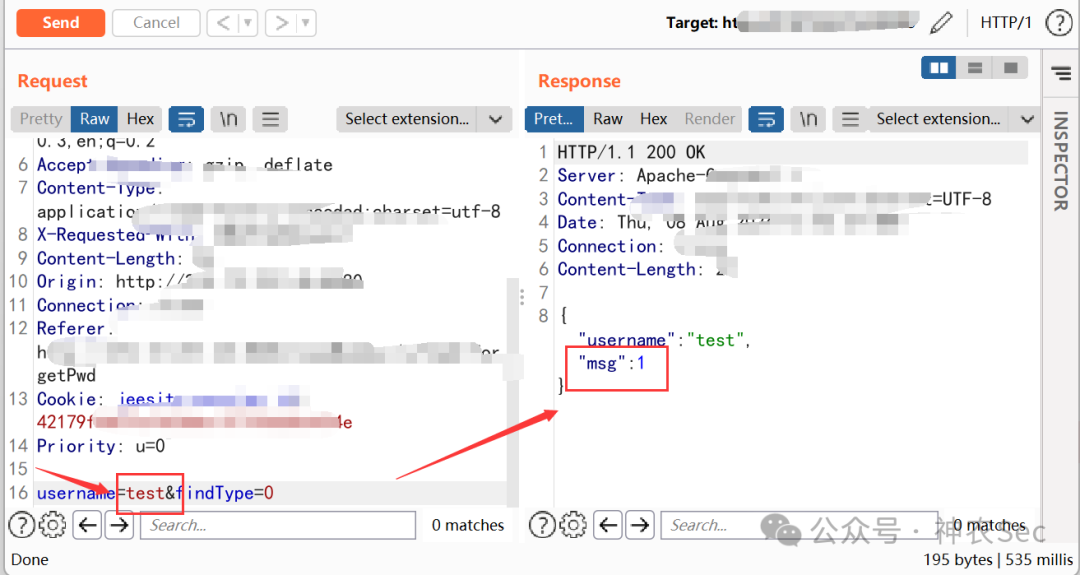Switch Request view to Raw tab
This screenshot has width=1080, height=575.
click(x=94, y=118)
